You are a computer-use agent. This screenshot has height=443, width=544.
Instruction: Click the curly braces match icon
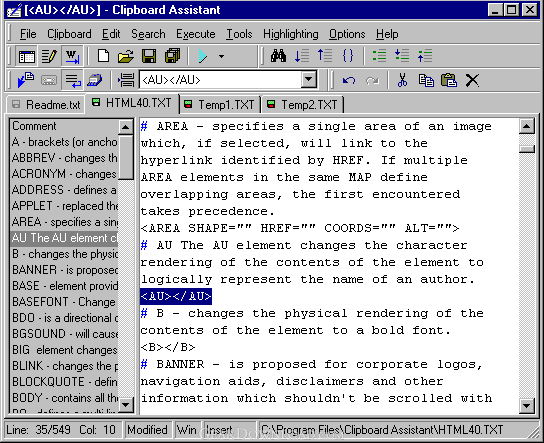[348, 56]
